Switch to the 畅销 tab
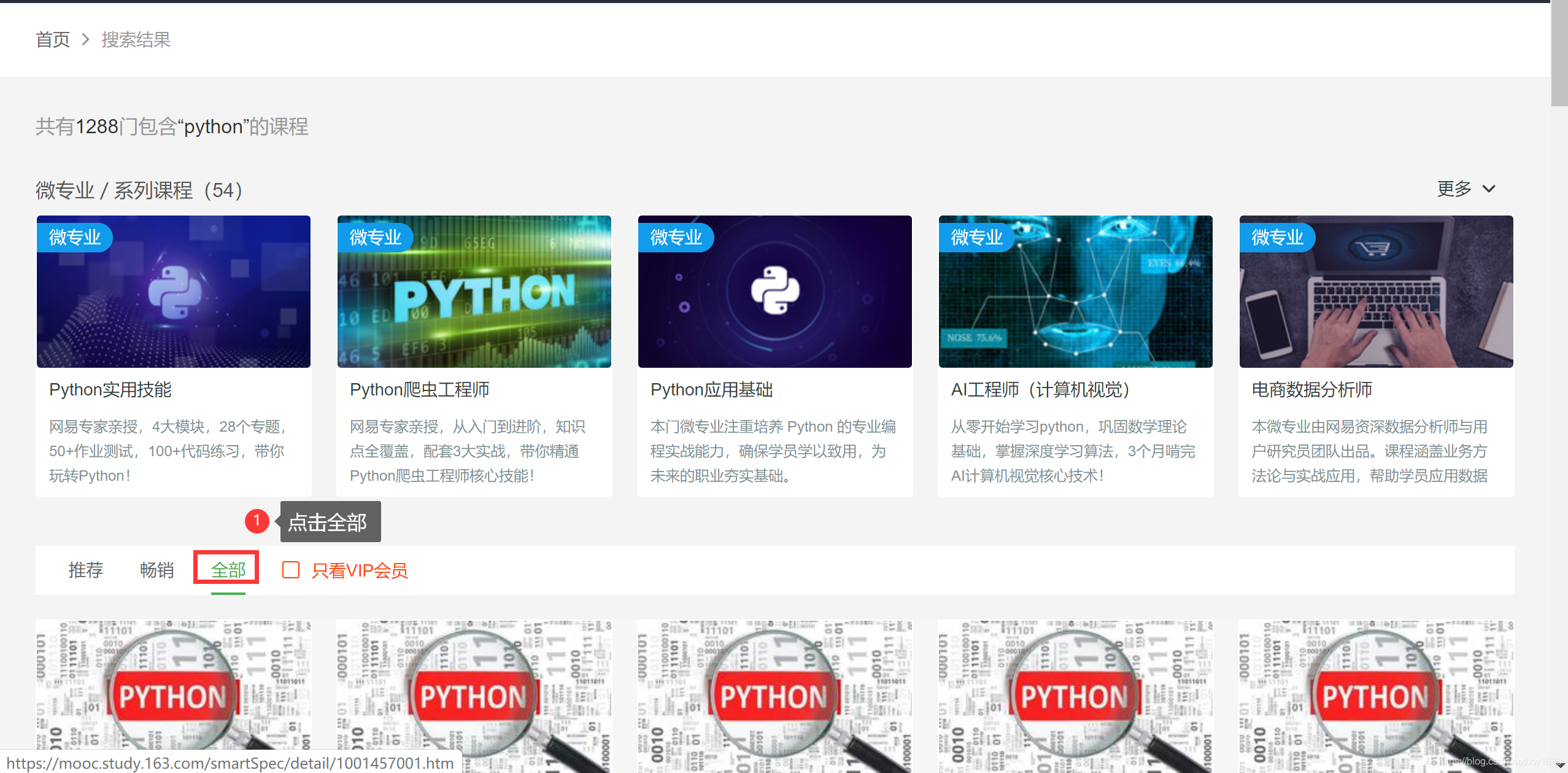 point(156,570)
